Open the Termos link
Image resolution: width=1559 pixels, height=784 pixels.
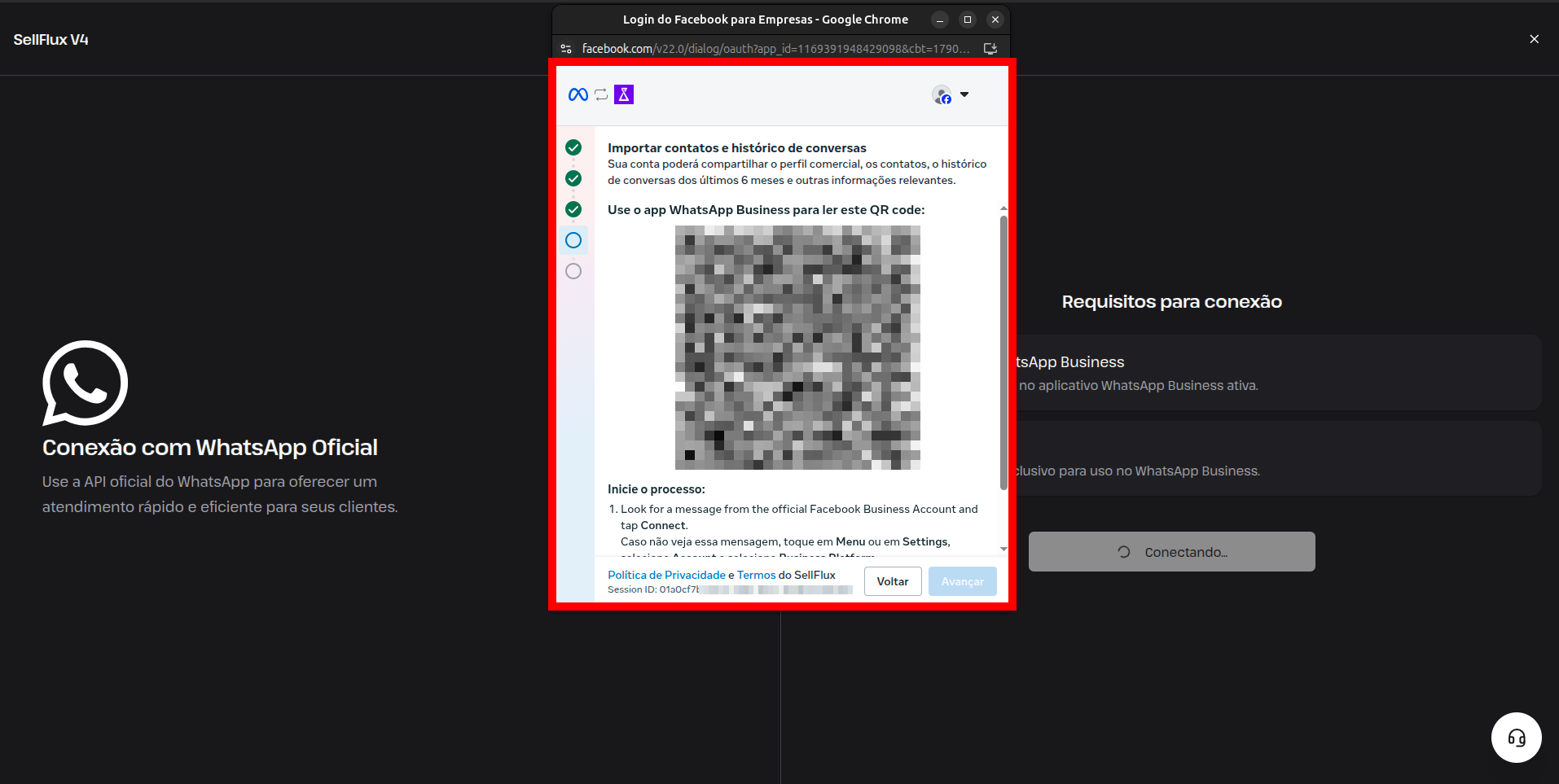tap(757, 575)
